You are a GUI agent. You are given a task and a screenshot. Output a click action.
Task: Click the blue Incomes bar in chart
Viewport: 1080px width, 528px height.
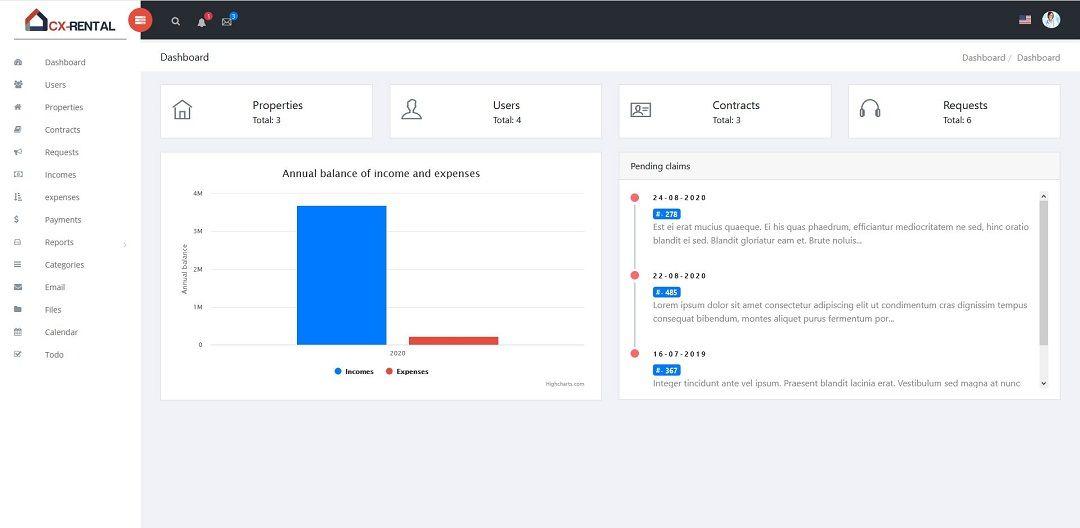(341, 275)
